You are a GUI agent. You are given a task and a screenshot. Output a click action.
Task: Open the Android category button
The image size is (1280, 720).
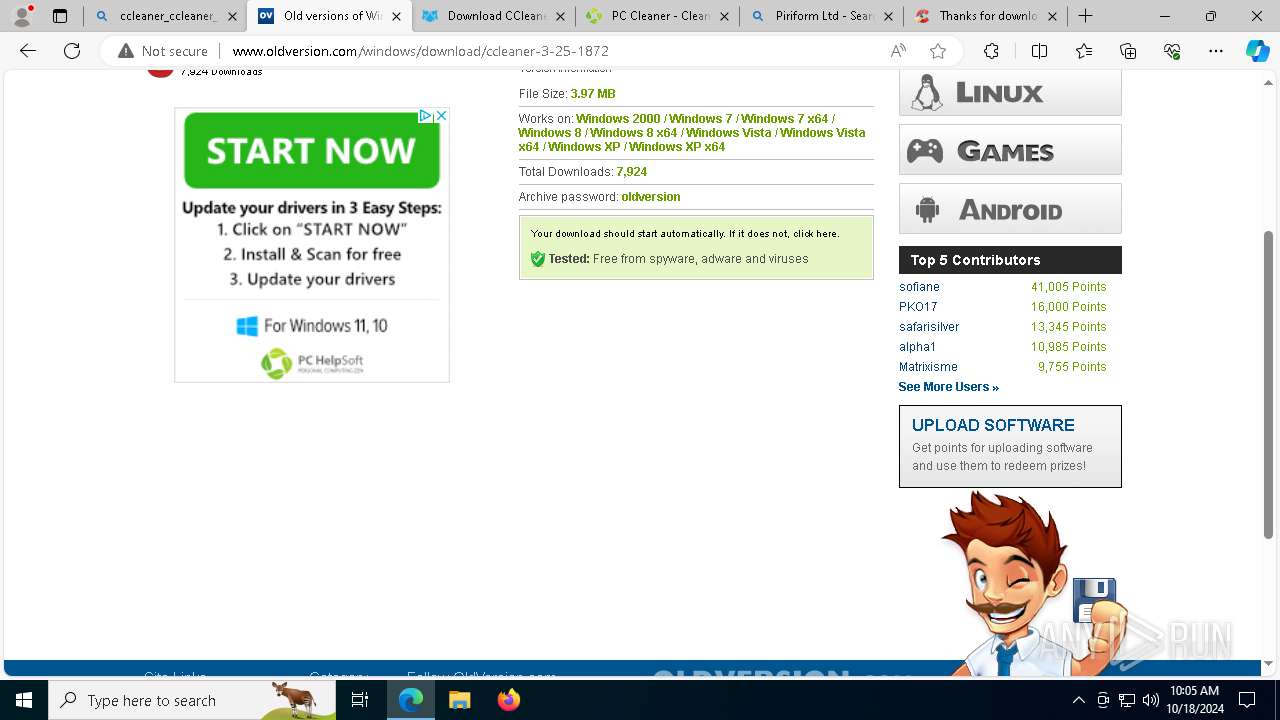pyautogui.click(x=1010, y=209)
